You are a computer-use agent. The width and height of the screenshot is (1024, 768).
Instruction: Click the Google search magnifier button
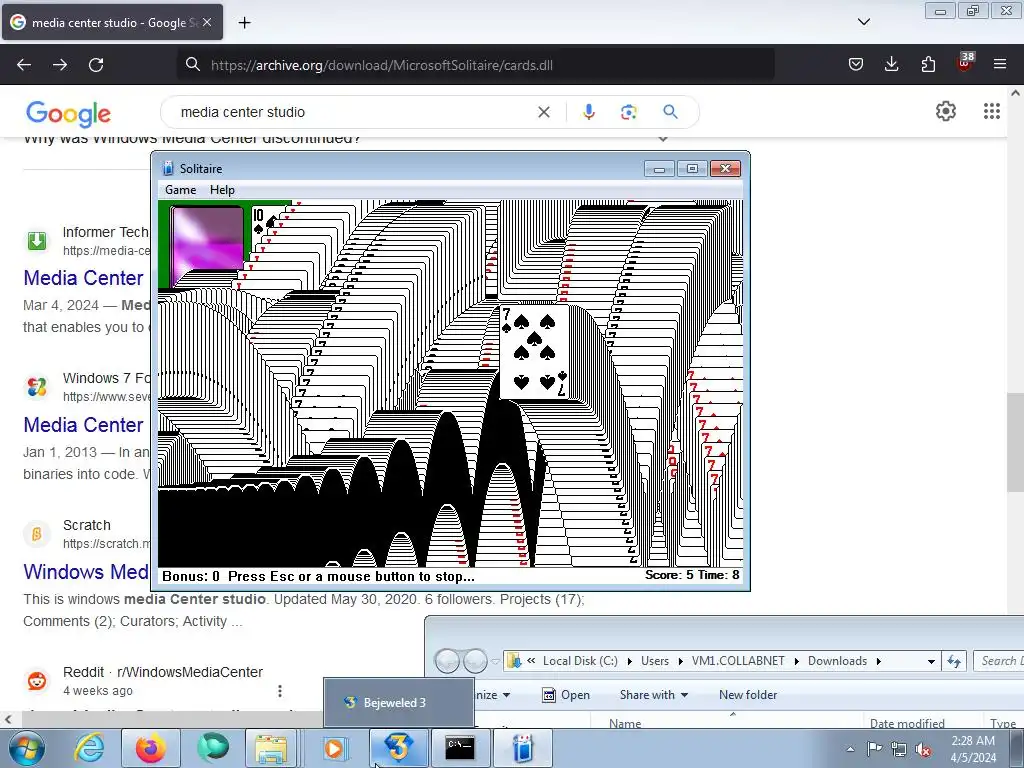(670, 112)
